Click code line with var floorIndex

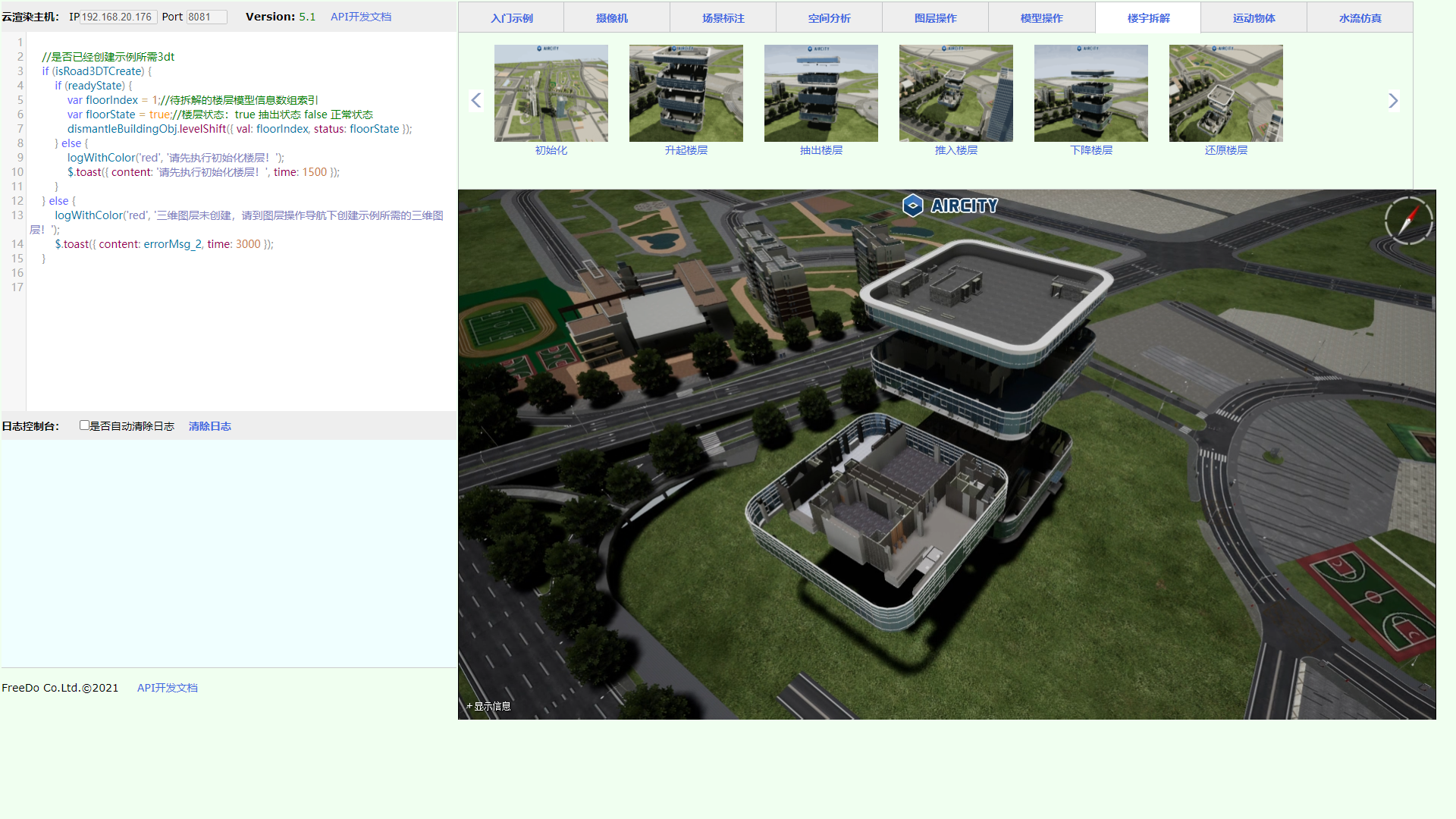point(193,100)
